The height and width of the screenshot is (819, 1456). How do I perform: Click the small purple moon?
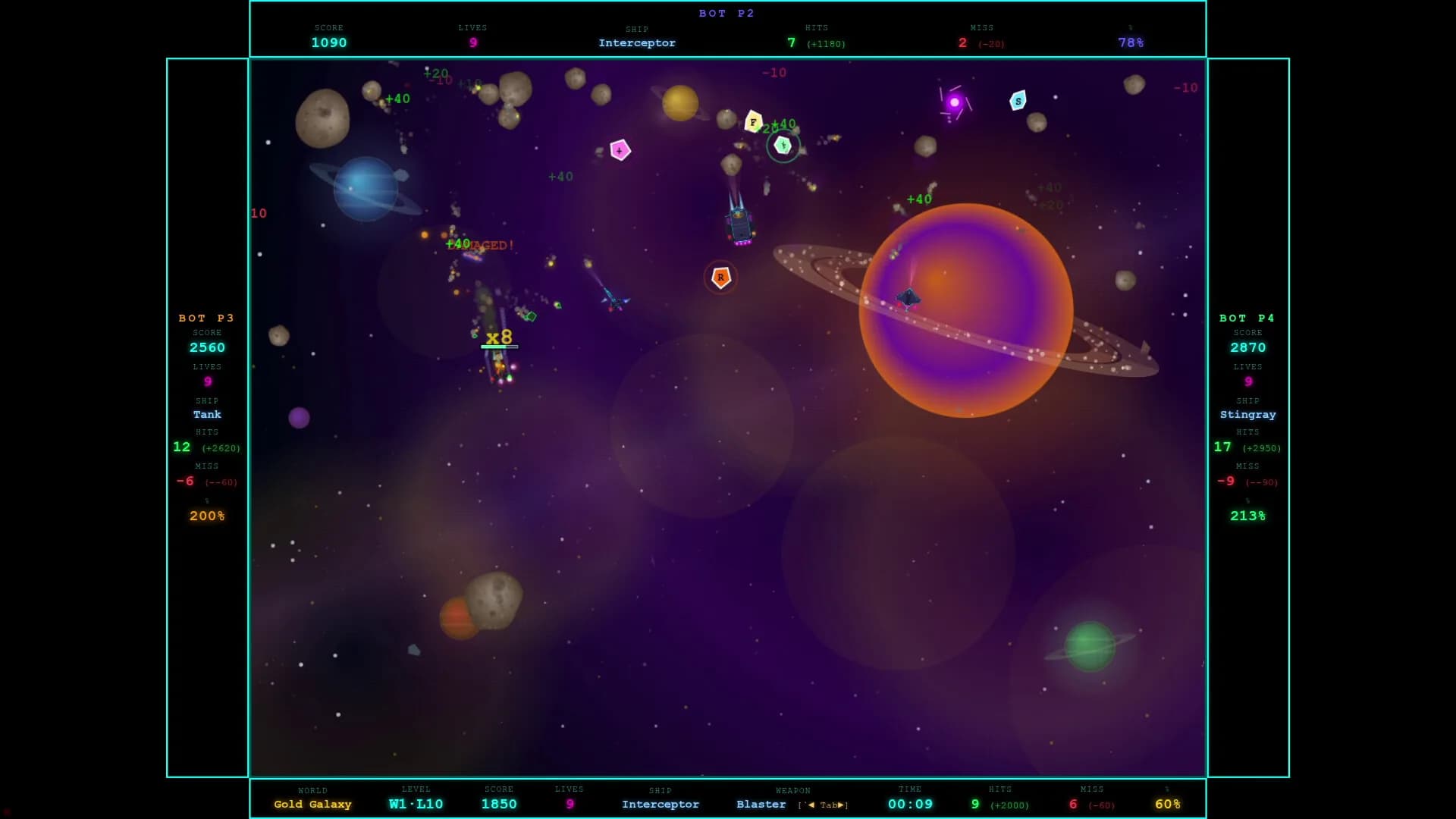[x=299, y=418]
